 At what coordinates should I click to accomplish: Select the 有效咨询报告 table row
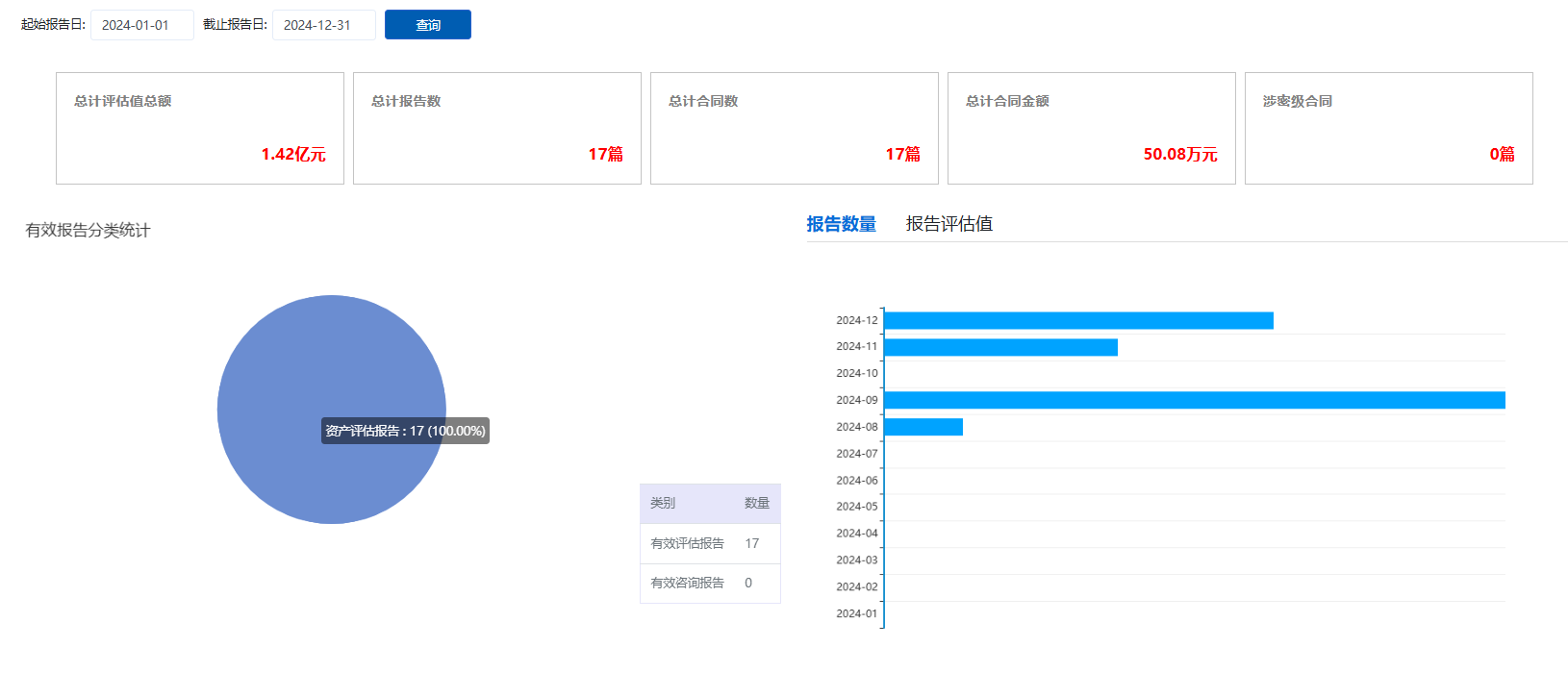pos(710,583)
